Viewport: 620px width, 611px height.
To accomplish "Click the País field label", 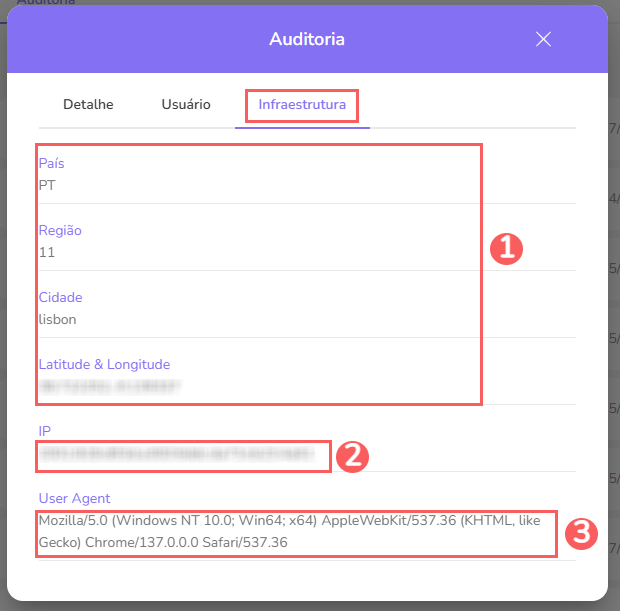I will [51, 164].
